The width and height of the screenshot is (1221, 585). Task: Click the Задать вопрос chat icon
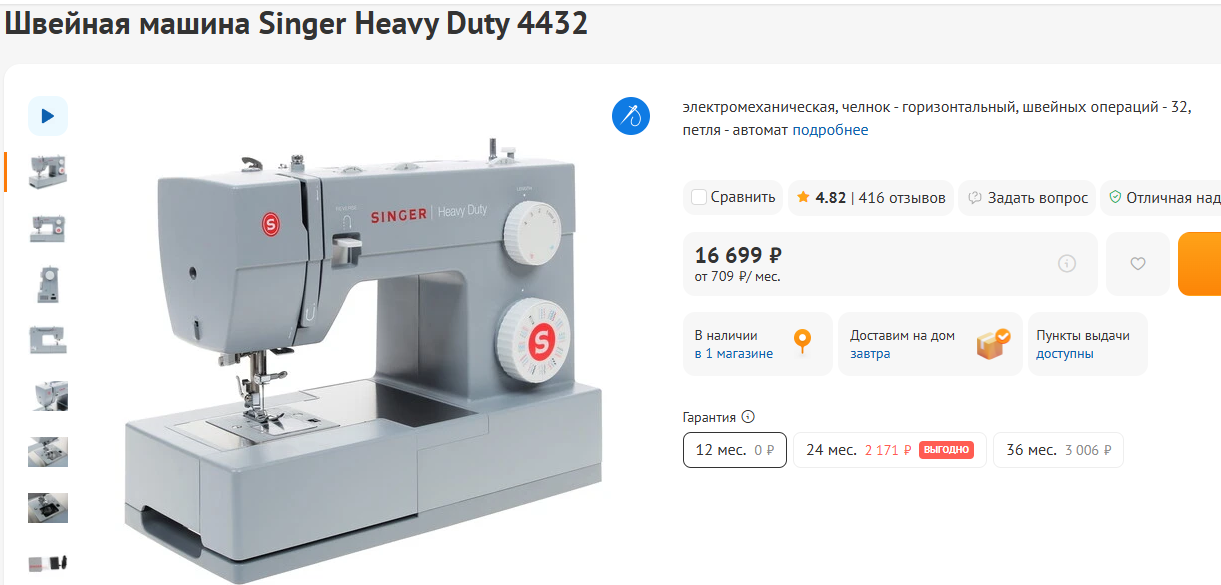point(975,198)
